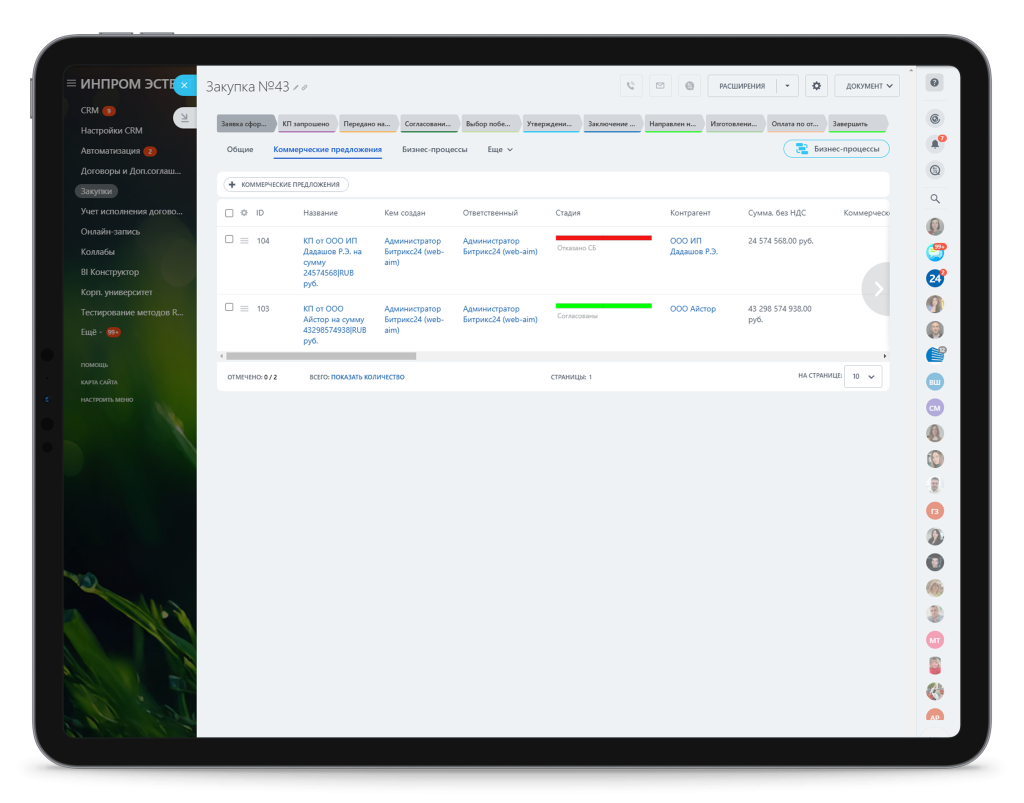
Task: Click the search magnifier in right sidebar
Action: pyautogui.click(x=935, y=198)
